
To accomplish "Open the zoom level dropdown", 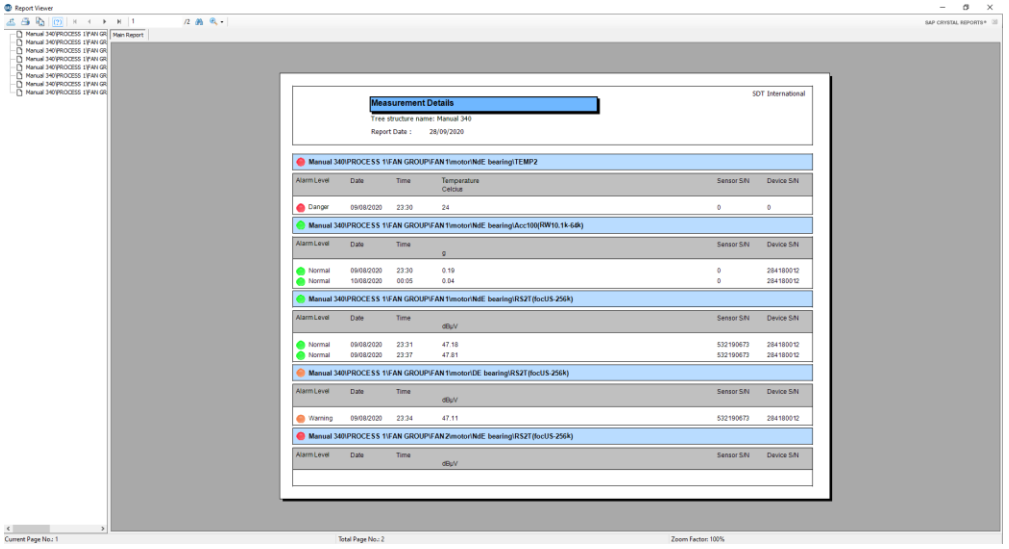I will (x=217, y=21).
